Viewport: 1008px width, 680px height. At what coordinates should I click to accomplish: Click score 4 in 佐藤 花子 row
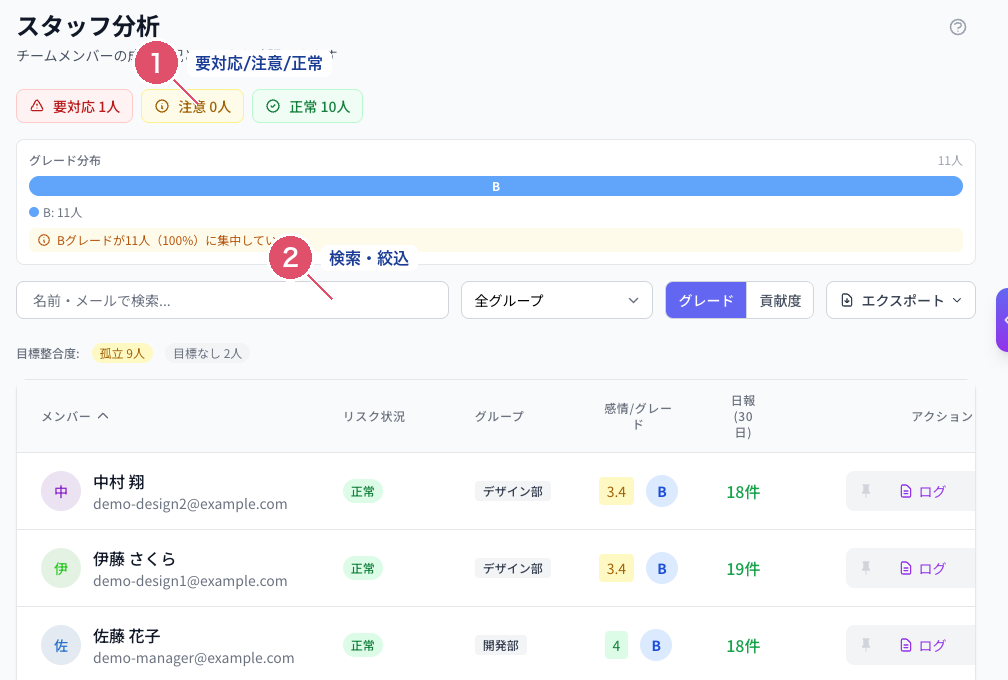pyautogui.click(x=616, y=646)
